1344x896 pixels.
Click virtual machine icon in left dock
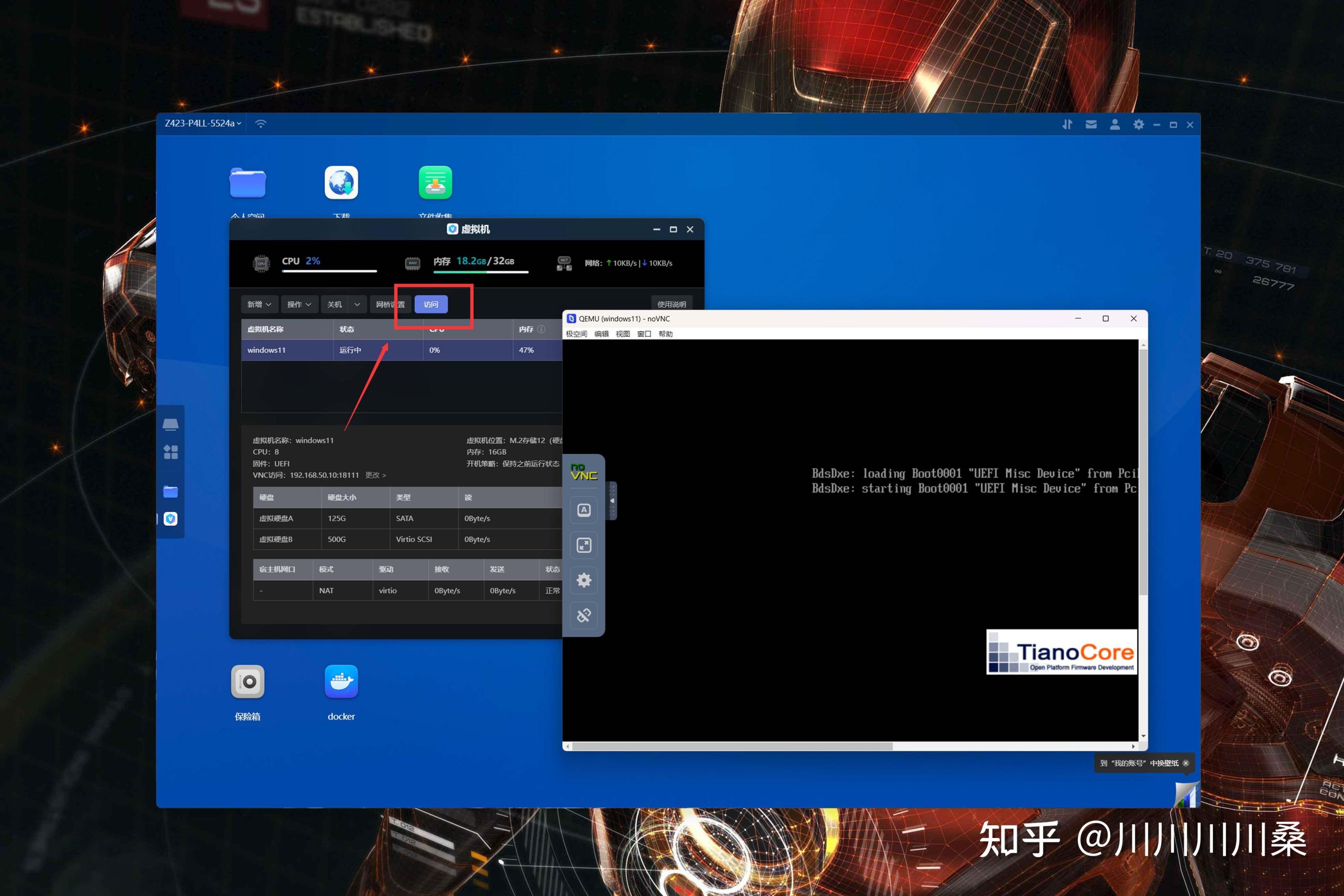pyautogui.click(x=170, y=518)
